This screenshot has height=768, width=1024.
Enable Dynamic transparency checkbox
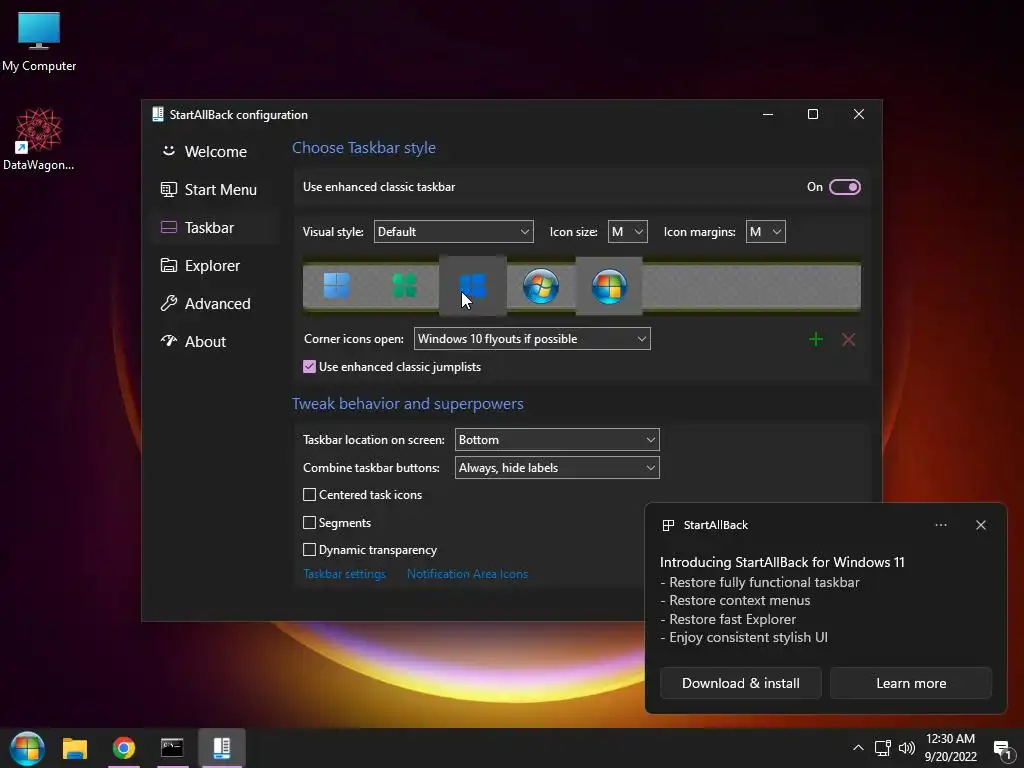click(310, 550)
